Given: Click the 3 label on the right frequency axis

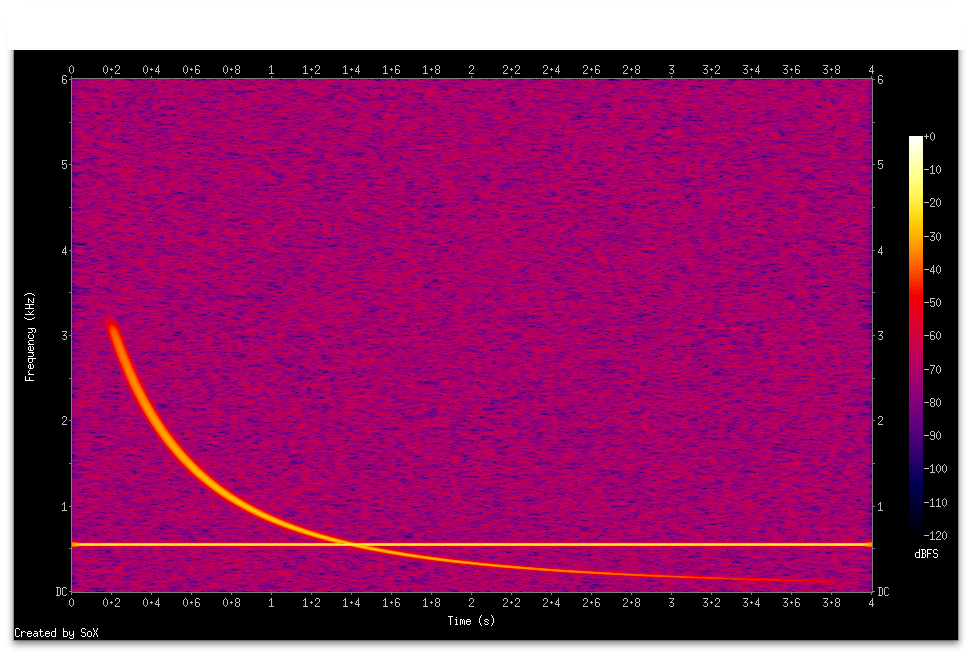Looking at the screenshot, I should tap(879, 337).
